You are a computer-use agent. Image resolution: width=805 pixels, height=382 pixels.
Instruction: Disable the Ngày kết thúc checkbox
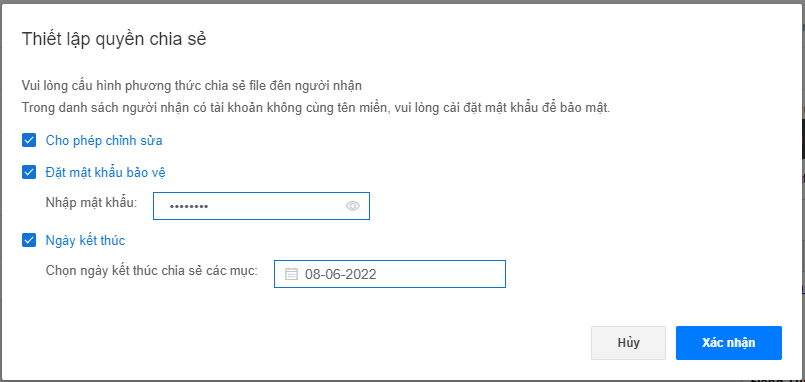click(x=29, y=240)
